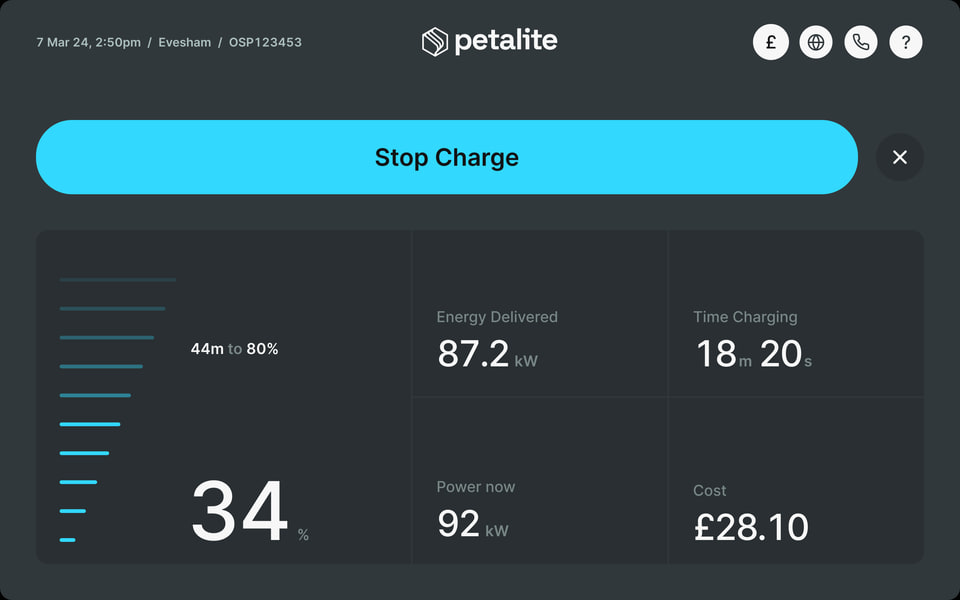Select the charger ID OSP123453
960x600 pixels.
pos(265,43)
